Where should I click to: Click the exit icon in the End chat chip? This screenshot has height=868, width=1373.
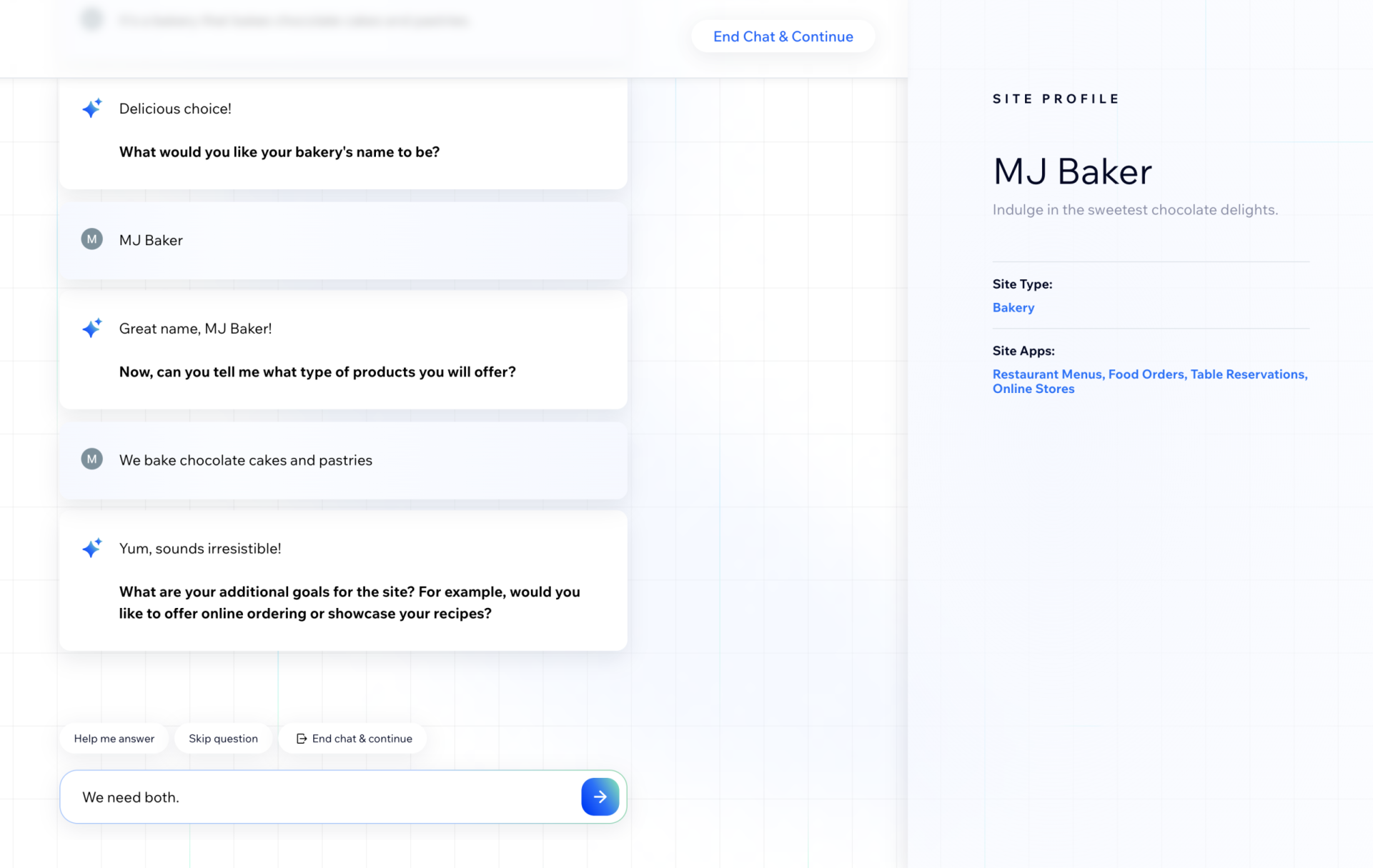click(302, 738)
